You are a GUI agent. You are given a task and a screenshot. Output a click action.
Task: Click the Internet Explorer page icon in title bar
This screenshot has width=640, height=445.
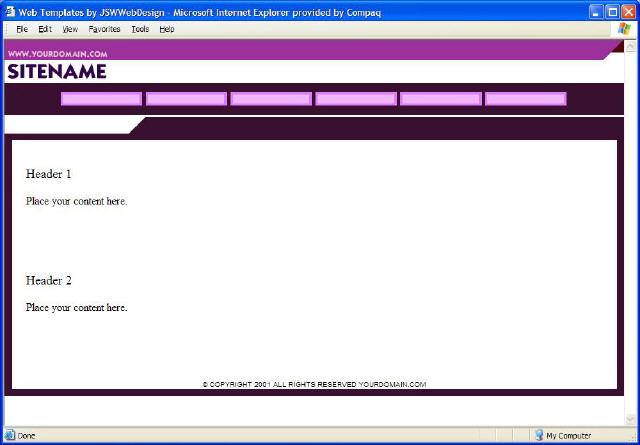[x=9, y=11]
